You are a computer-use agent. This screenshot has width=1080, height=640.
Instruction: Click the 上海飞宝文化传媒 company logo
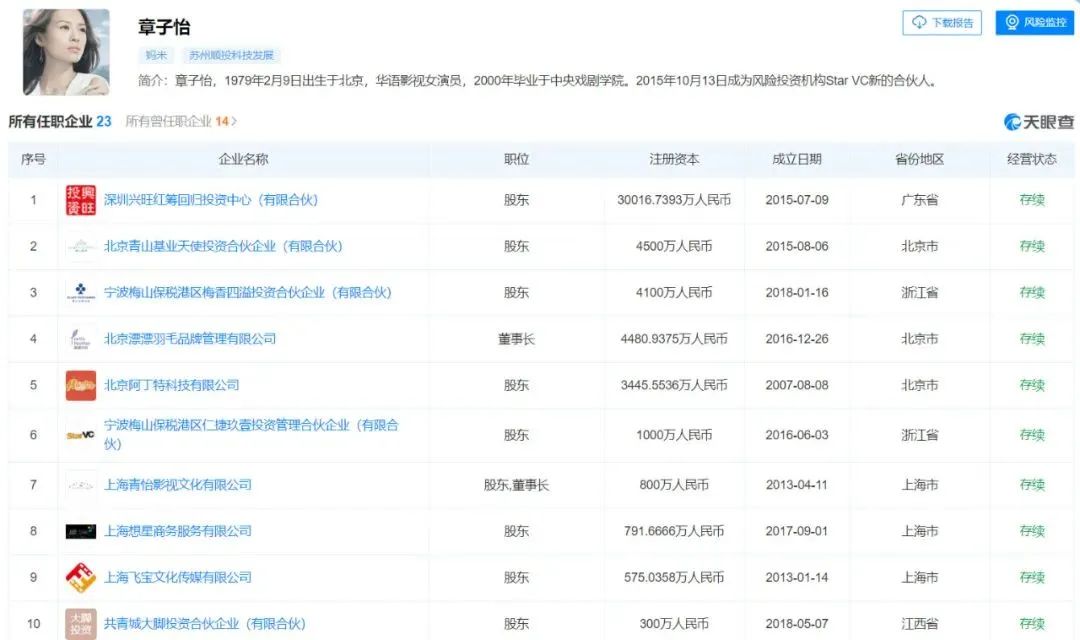[x=81, y=577]
